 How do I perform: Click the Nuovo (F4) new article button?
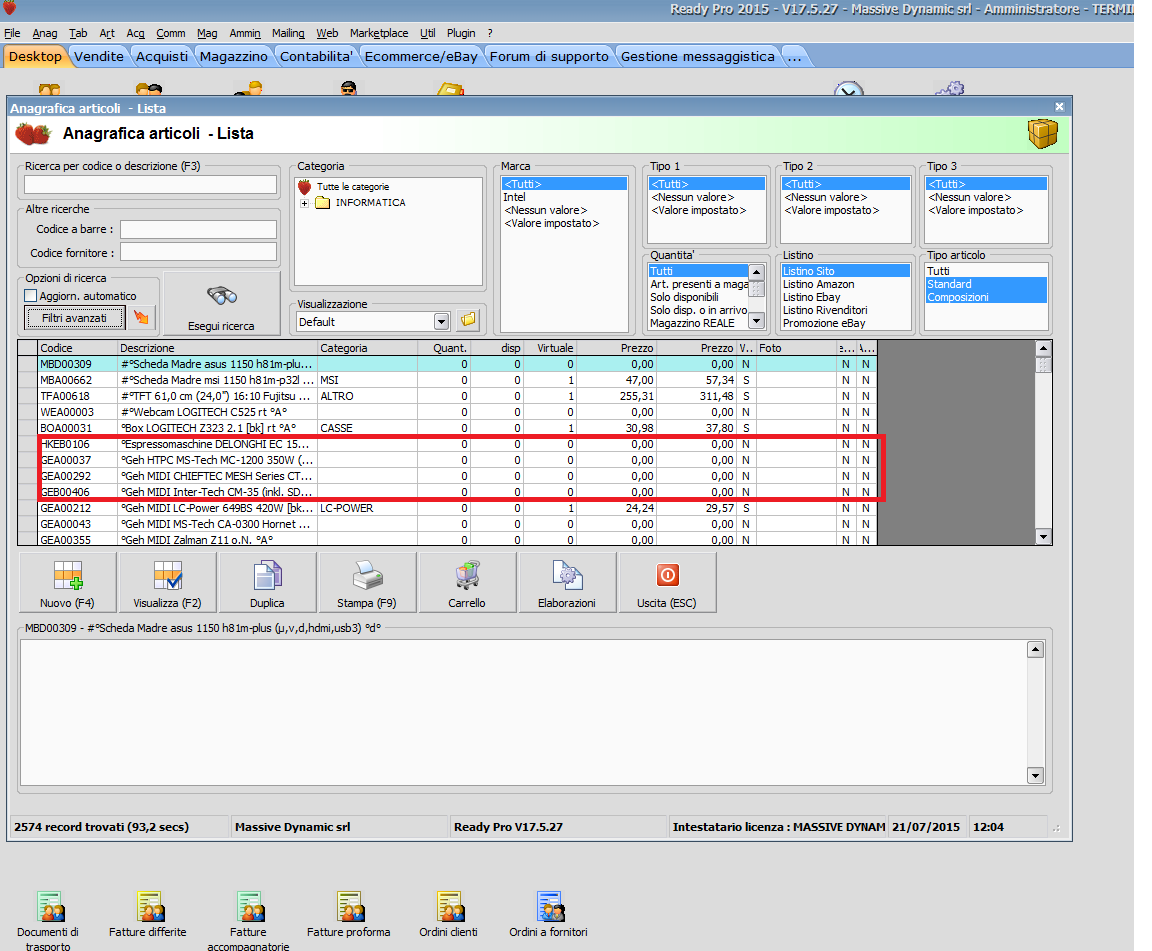tap(67, 583)
